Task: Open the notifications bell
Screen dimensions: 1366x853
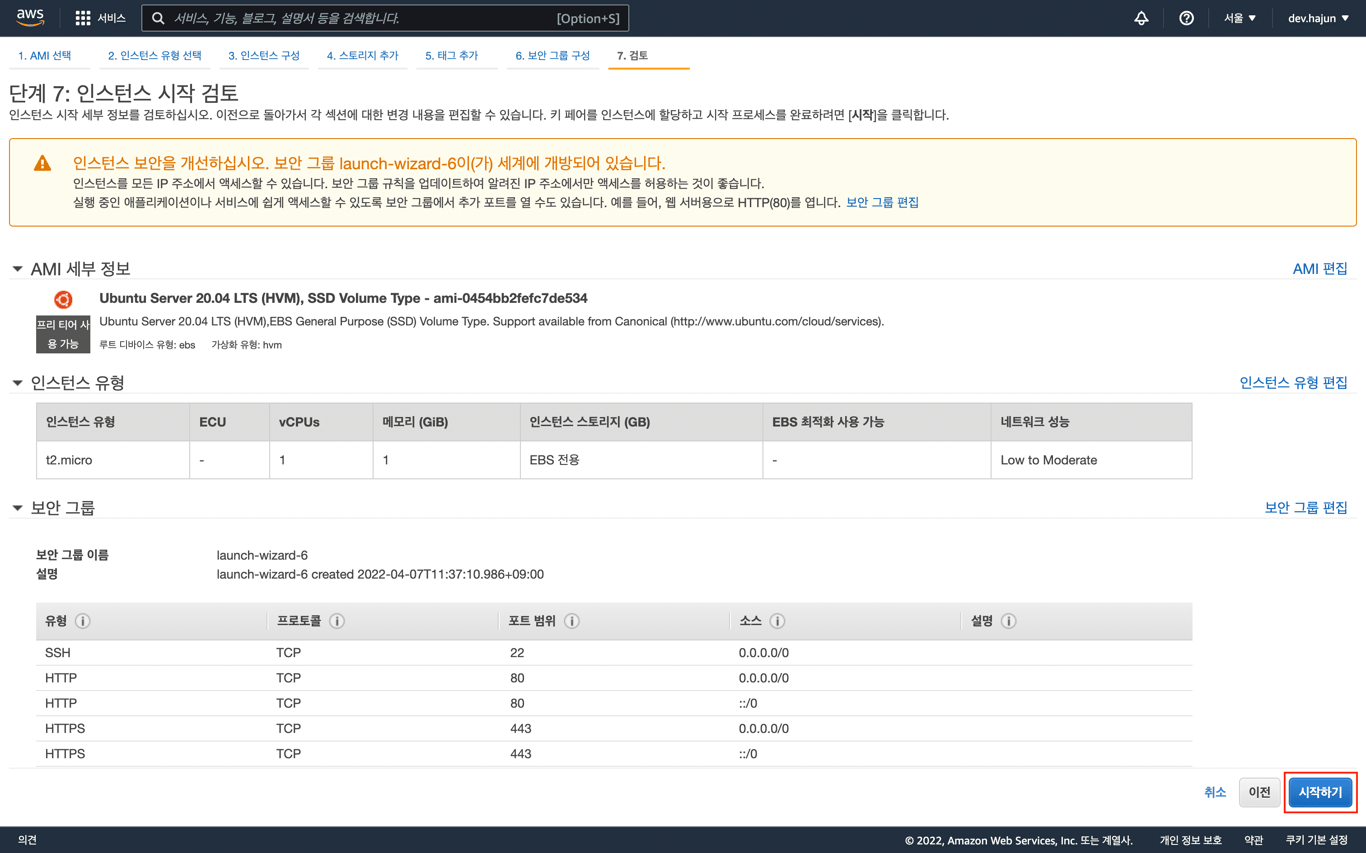Action: (x=1141, y=18)
